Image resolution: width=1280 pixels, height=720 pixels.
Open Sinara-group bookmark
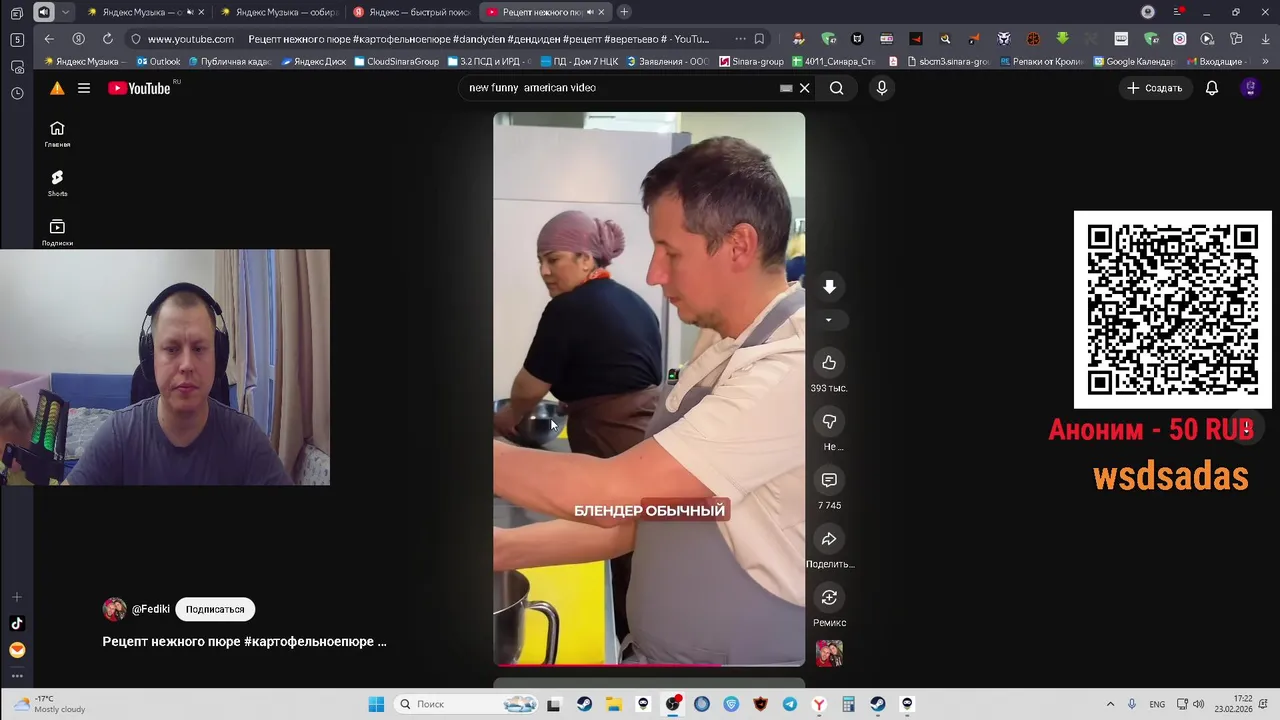pyautogui.click(x=751, y=62)
